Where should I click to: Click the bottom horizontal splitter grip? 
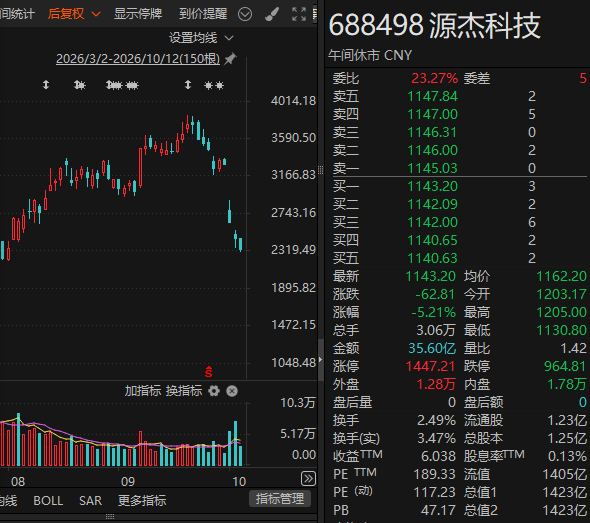coord(110,517)
